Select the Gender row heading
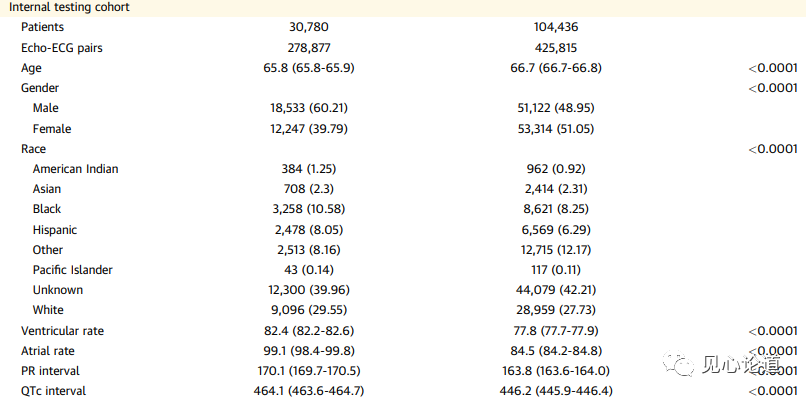This screenshot has height=399, width=806. click(x=40, y=88)
